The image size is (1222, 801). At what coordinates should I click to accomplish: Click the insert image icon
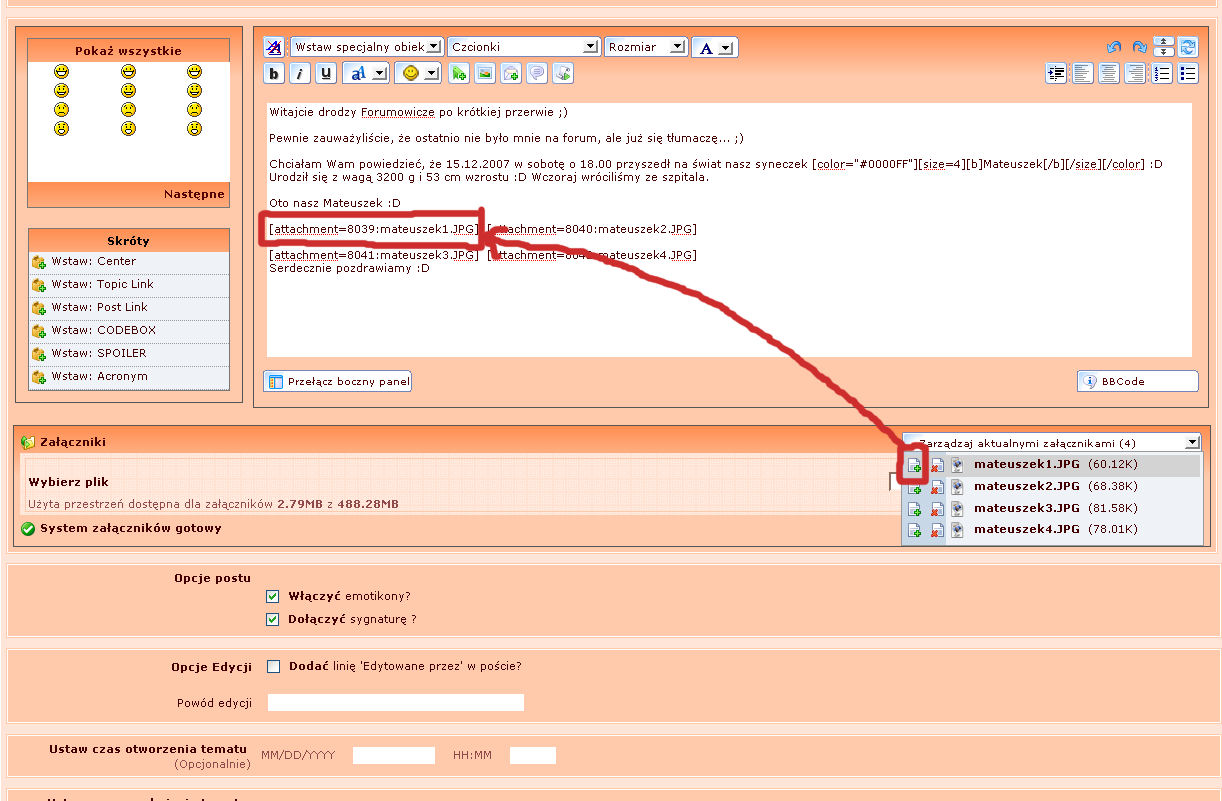point(485,73)
